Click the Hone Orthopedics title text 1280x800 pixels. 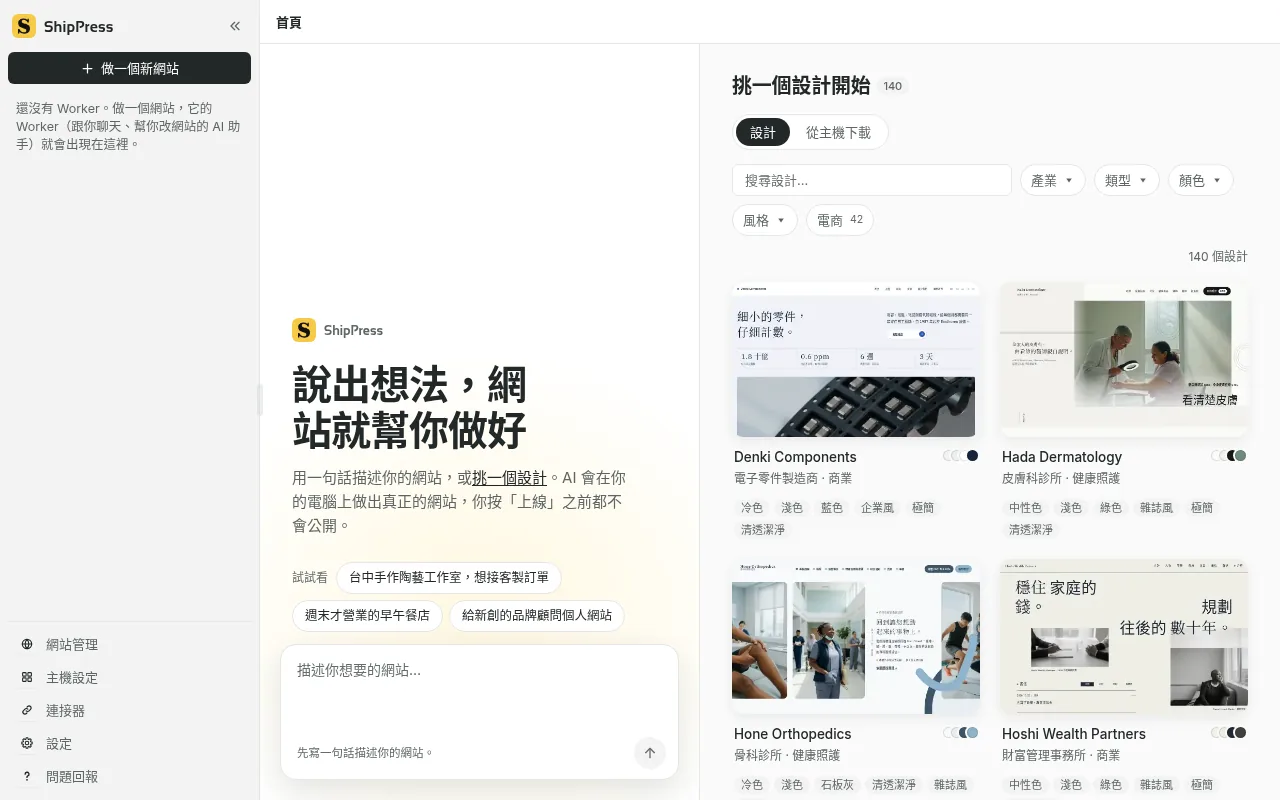pos(793,734)
